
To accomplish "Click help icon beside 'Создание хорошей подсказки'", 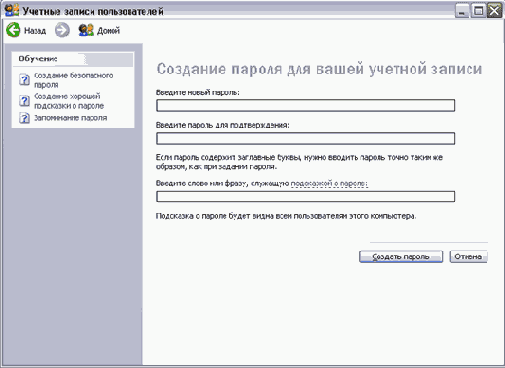I will point(24,100).
